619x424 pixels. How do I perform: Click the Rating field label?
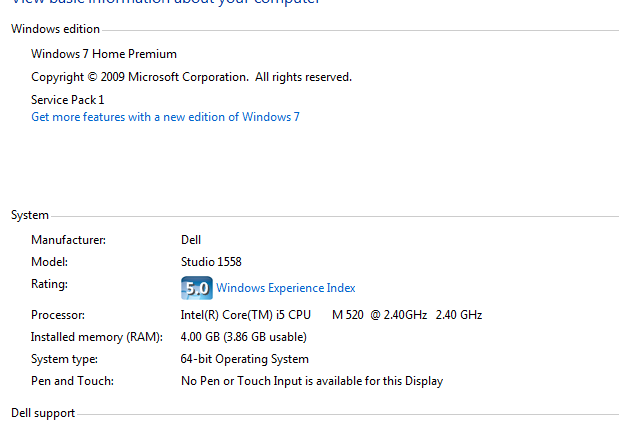(49, 284)
